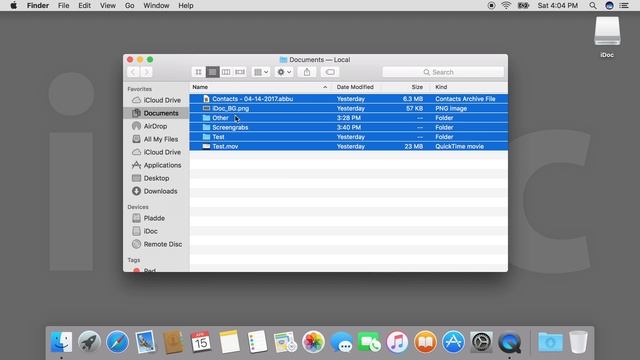Open Notification Center icon
Viewport: 640px width, 360px height.
(x=624, y=5)
